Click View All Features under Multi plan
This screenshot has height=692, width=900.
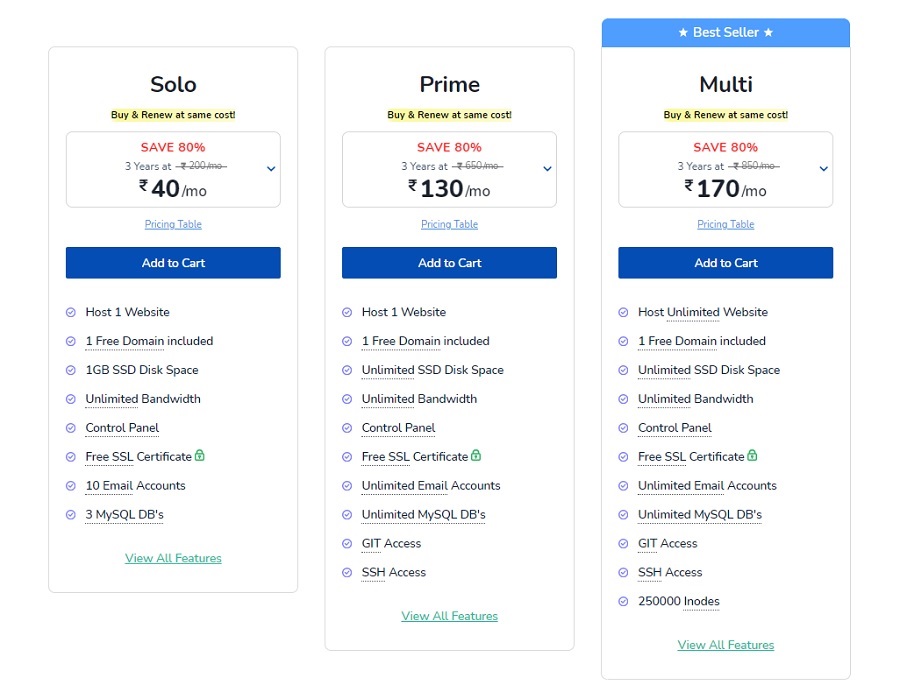coord(726,645)
